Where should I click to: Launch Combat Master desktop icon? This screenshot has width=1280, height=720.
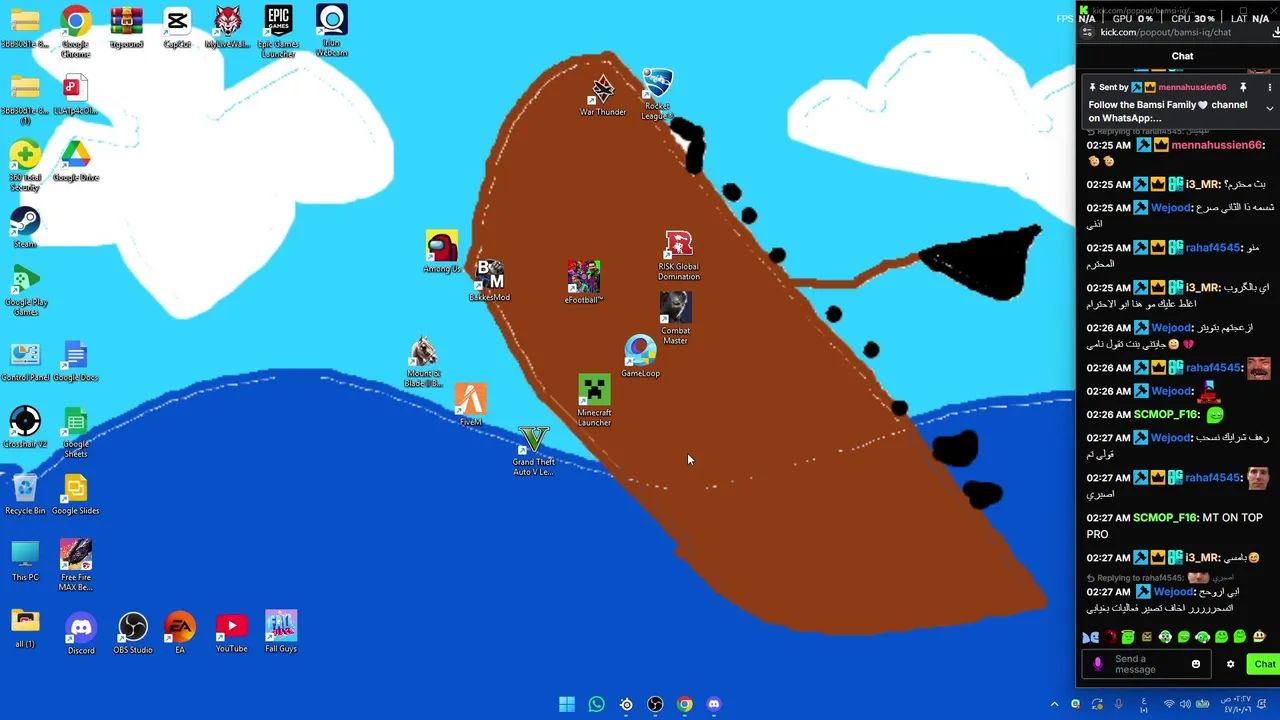(675, 318)
